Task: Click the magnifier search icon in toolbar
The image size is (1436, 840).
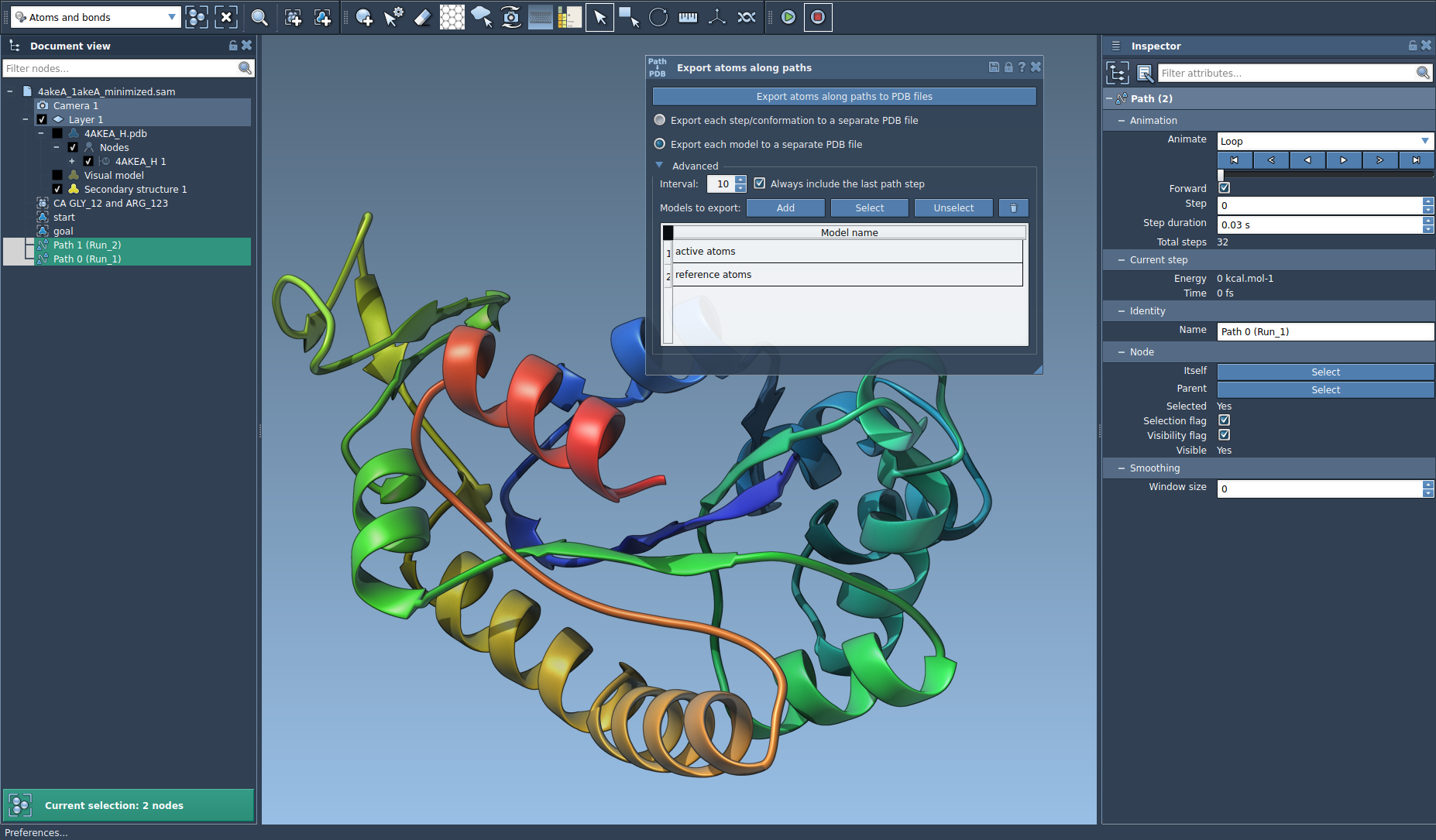Action: (259, 17)
